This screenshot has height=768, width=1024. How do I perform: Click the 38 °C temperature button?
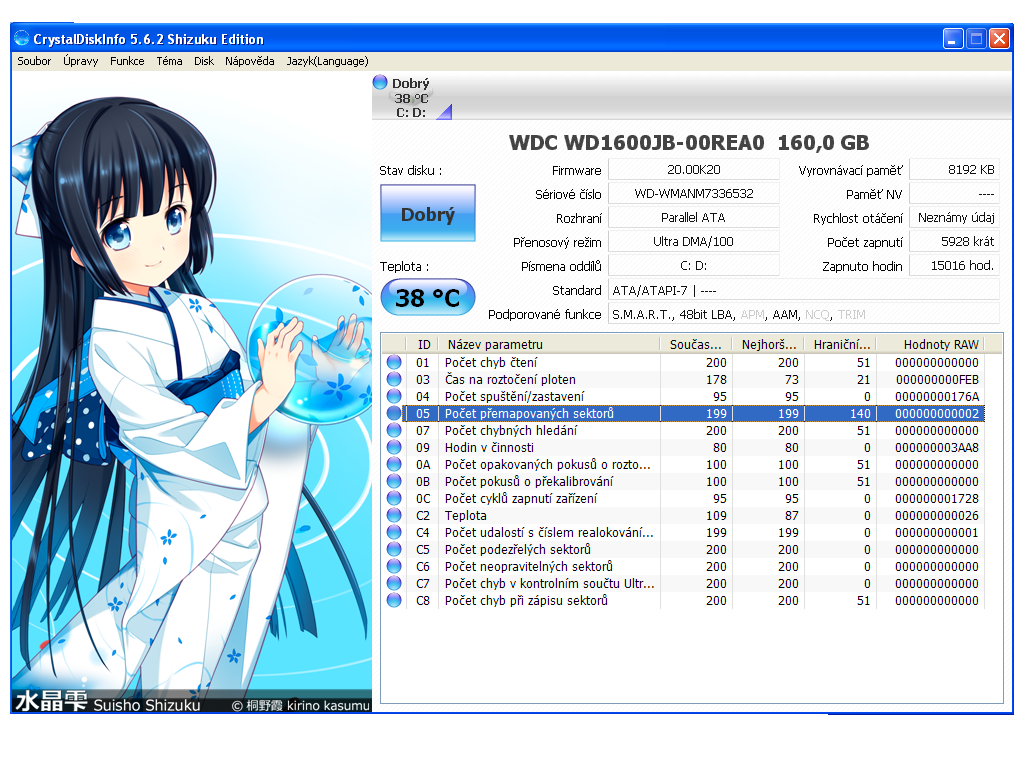[428, 298]
